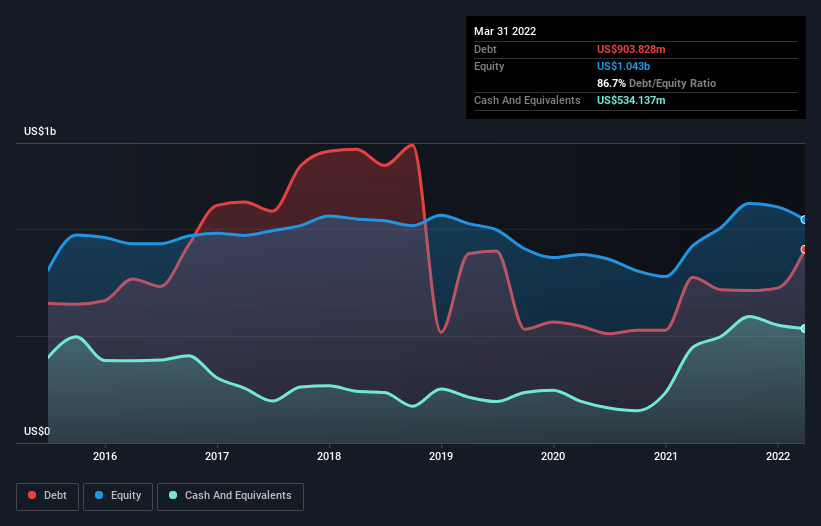
Task: Click the US$0 y-axis label
Action: tap(37, 431)
